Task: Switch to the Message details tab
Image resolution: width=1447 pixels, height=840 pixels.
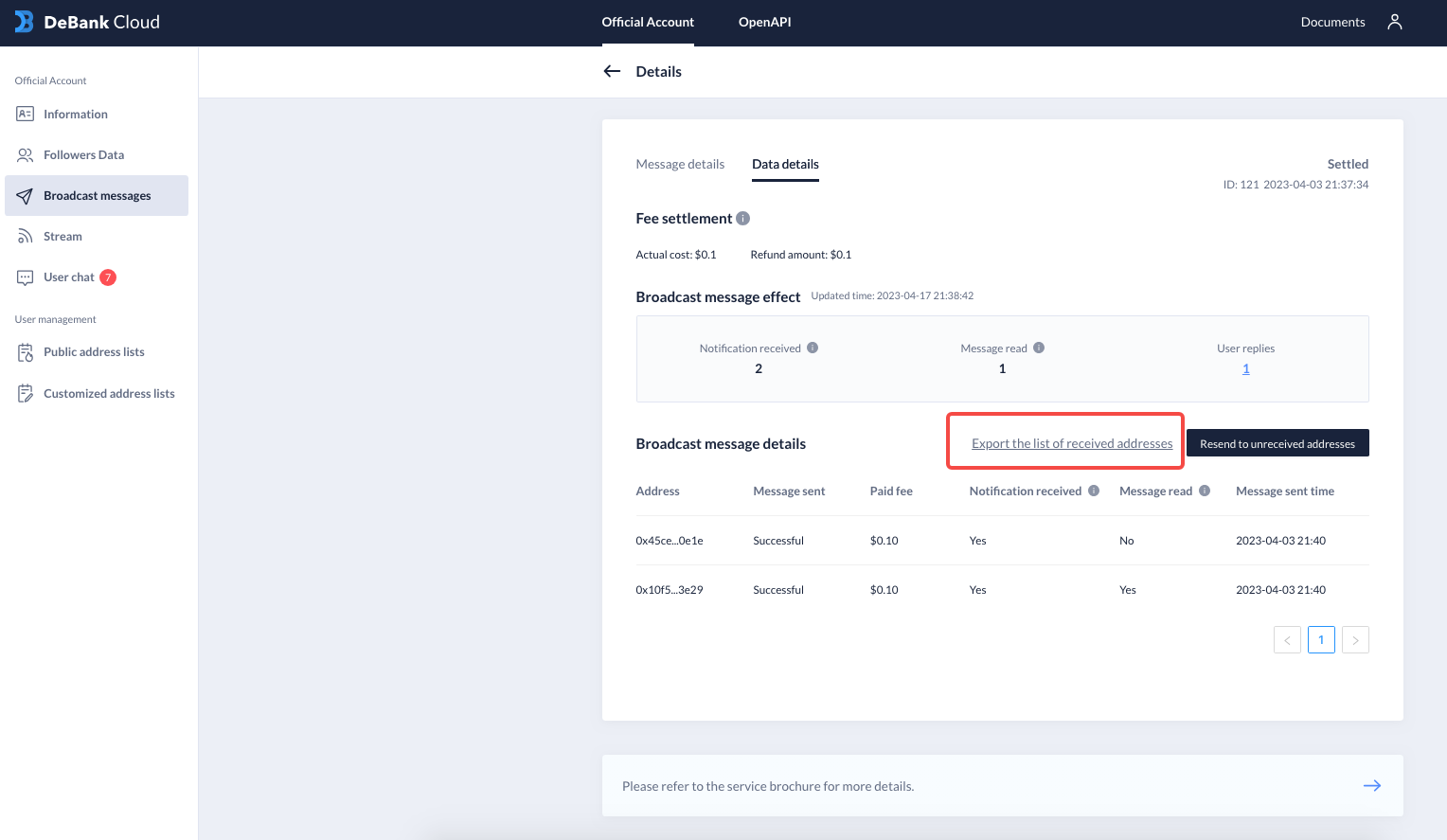Action: [x=680, y=164]
